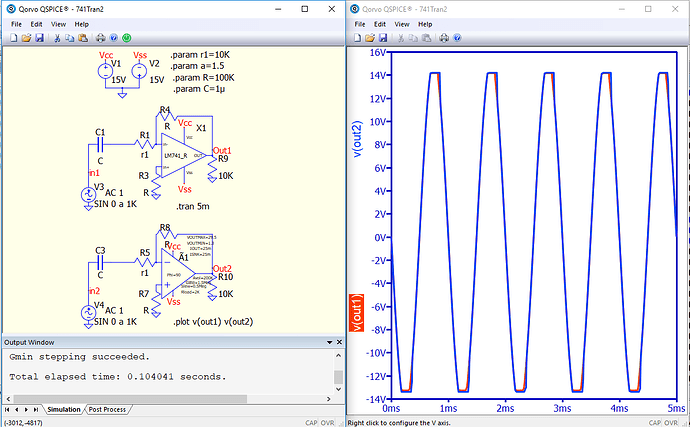Select '.param a=1.5' directive
Image resolution: width=690 pixels, height=427 pixels.
pos(198,66)
